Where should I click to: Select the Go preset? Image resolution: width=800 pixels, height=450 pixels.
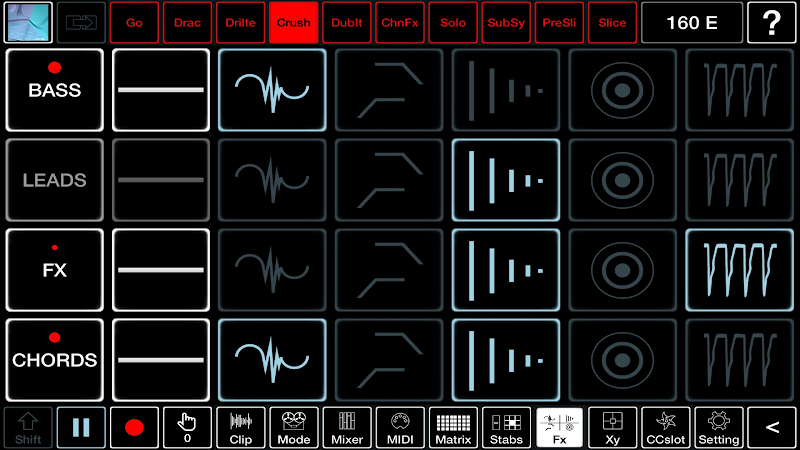coord(134,22)
